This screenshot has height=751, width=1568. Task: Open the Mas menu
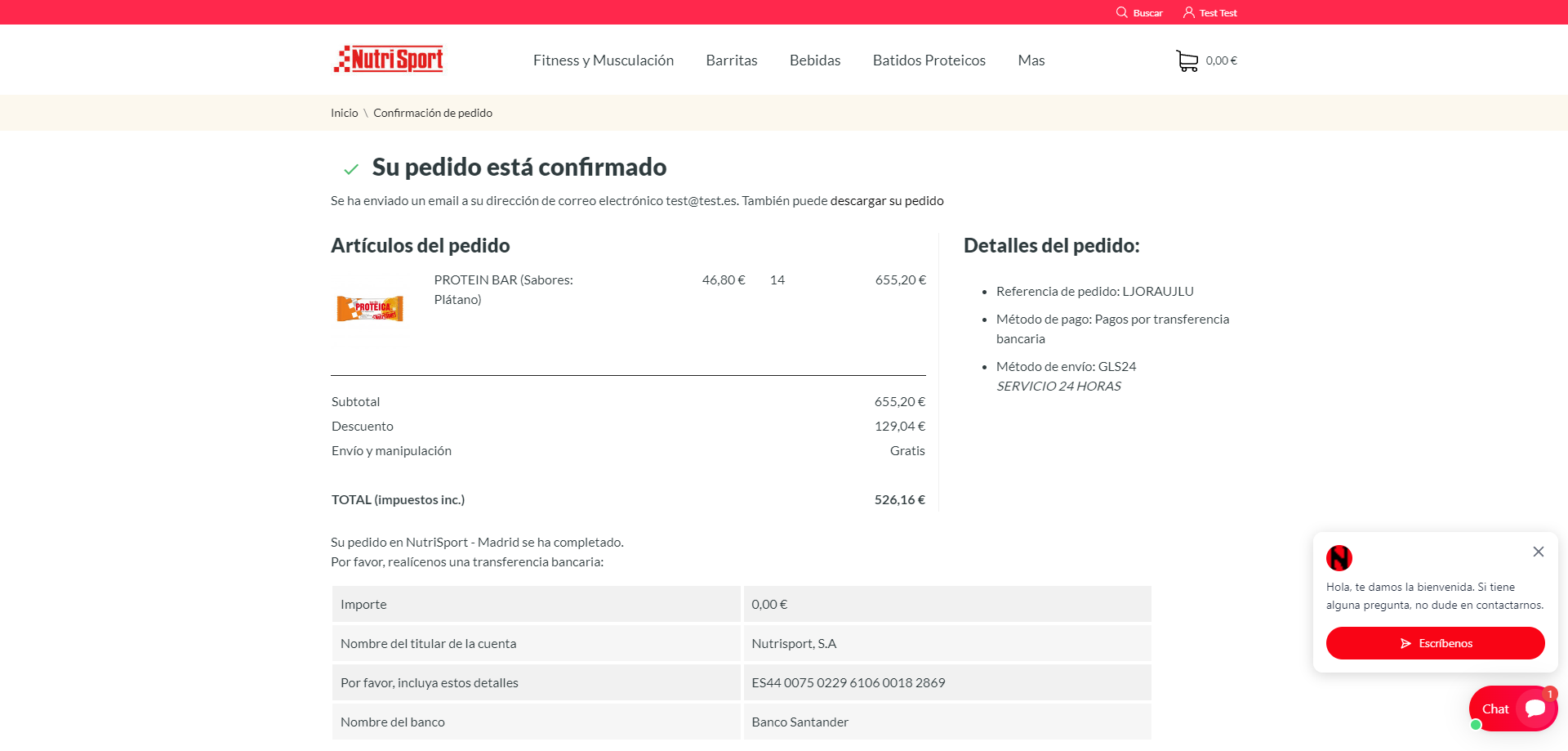[x=1031, y=60]
